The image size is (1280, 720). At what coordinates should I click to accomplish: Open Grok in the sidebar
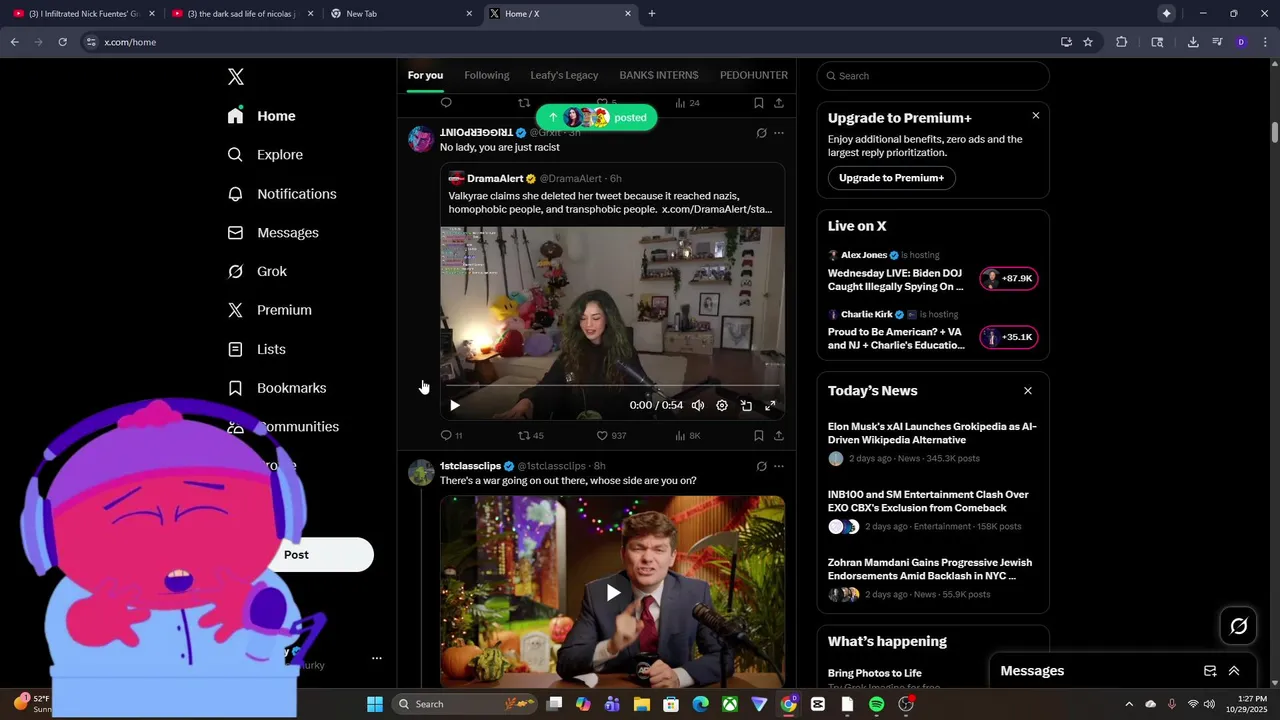[257, 271]
